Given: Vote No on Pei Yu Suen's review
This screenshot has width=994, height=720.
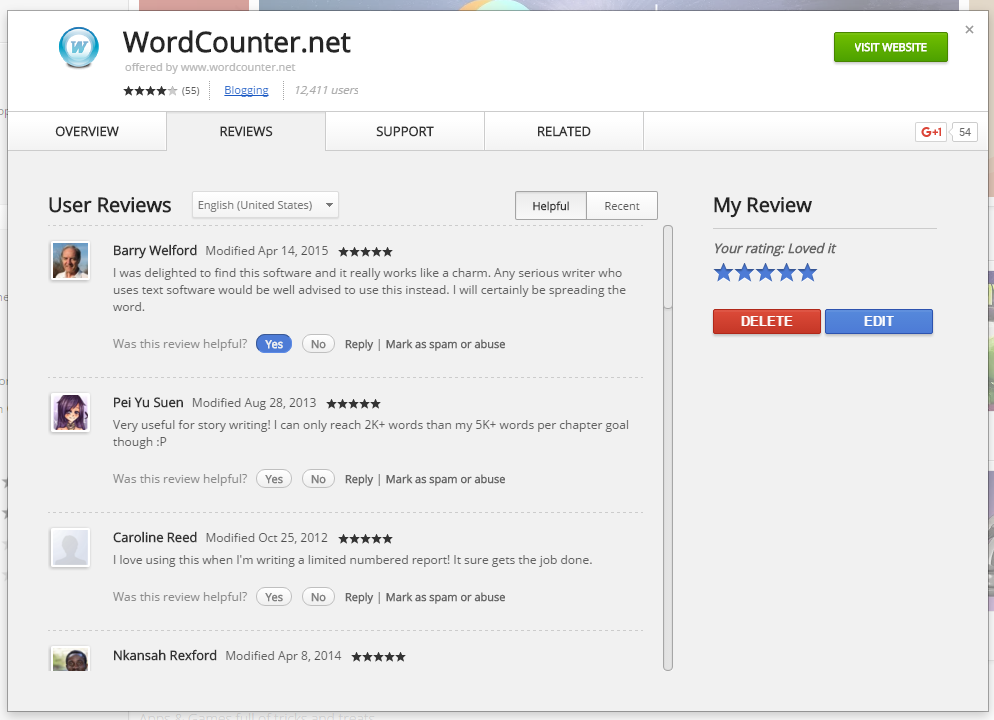Looking at the screenshot, I should (x=318, y=479).
